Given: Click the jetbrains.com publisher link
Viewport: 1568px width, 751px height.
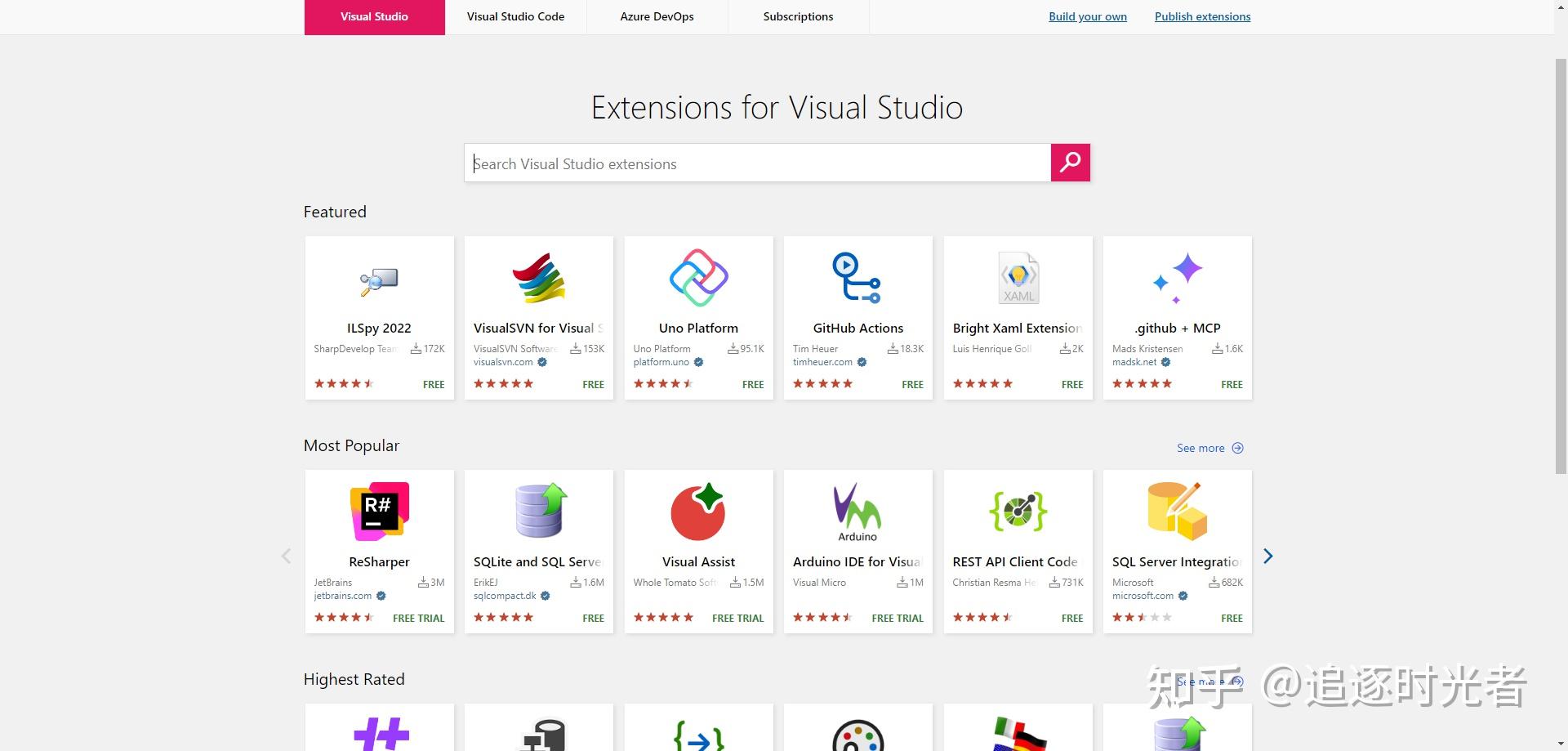Looking at the screenshot, I should (343, 596).
